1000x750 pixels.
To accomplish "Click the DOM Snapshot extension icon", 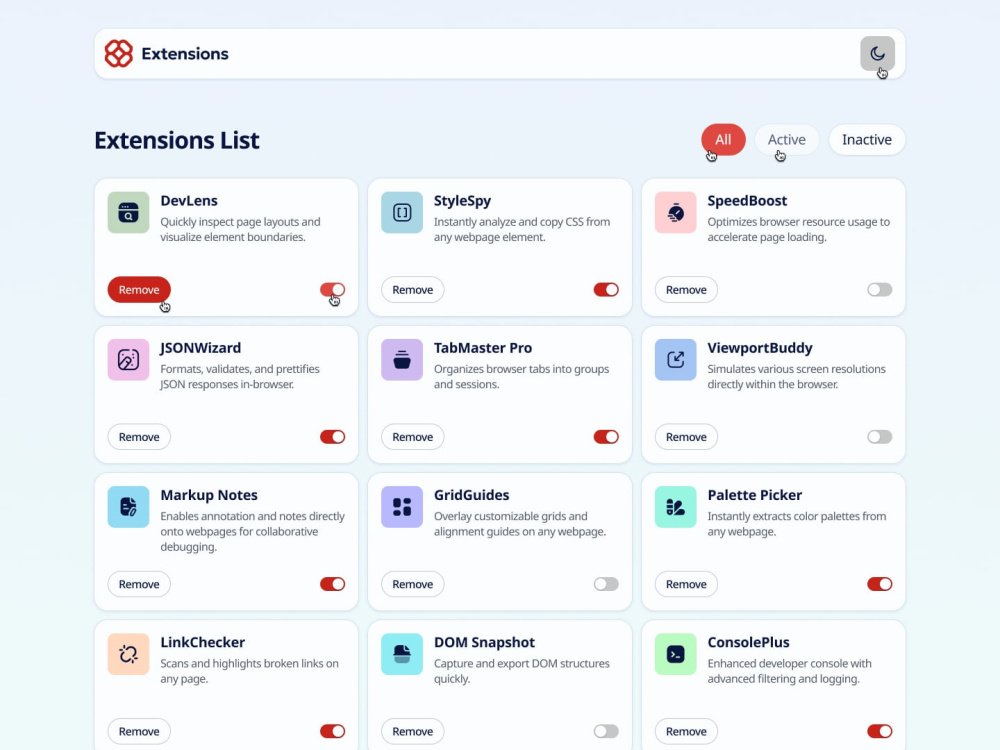I will tap(402, 654).
